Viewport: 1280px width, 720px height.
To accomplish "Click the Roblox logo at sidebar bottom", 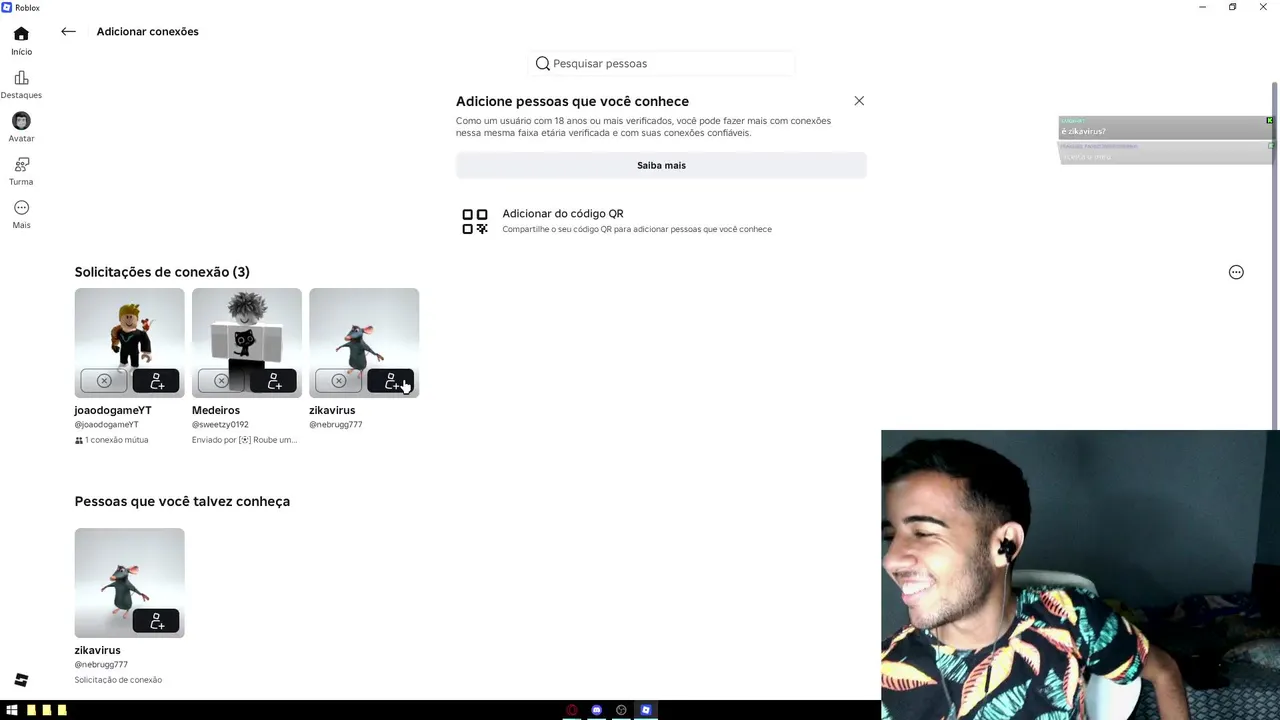I will click(x=21, y=680).
